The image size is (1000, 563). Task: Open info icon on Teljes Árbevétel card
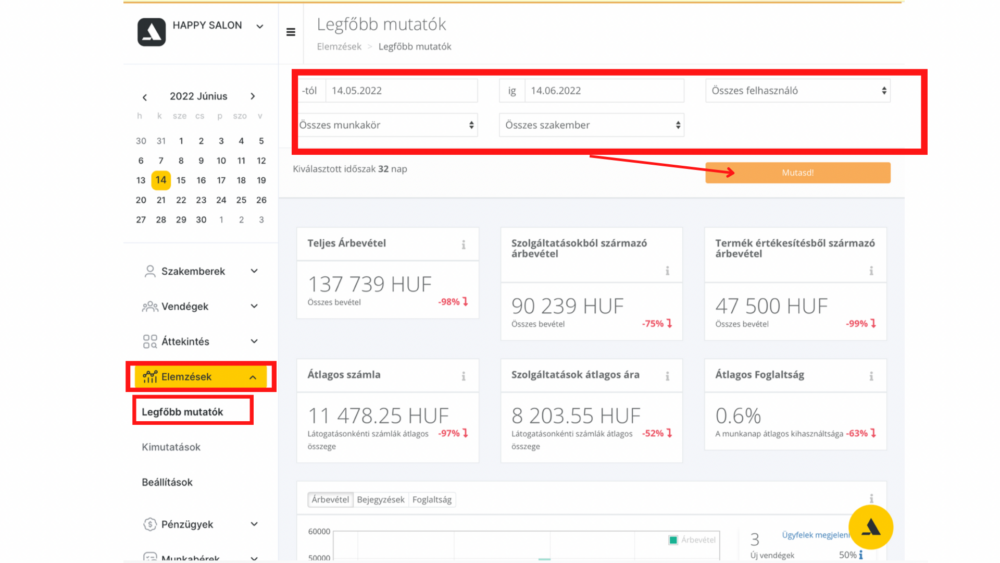point(464,245)
